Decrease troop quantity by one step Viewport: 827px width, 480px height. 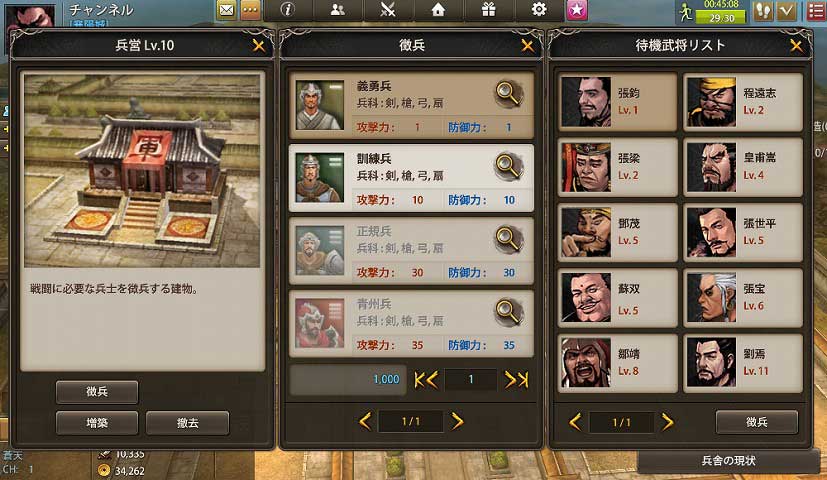click(x=431, y=380)
